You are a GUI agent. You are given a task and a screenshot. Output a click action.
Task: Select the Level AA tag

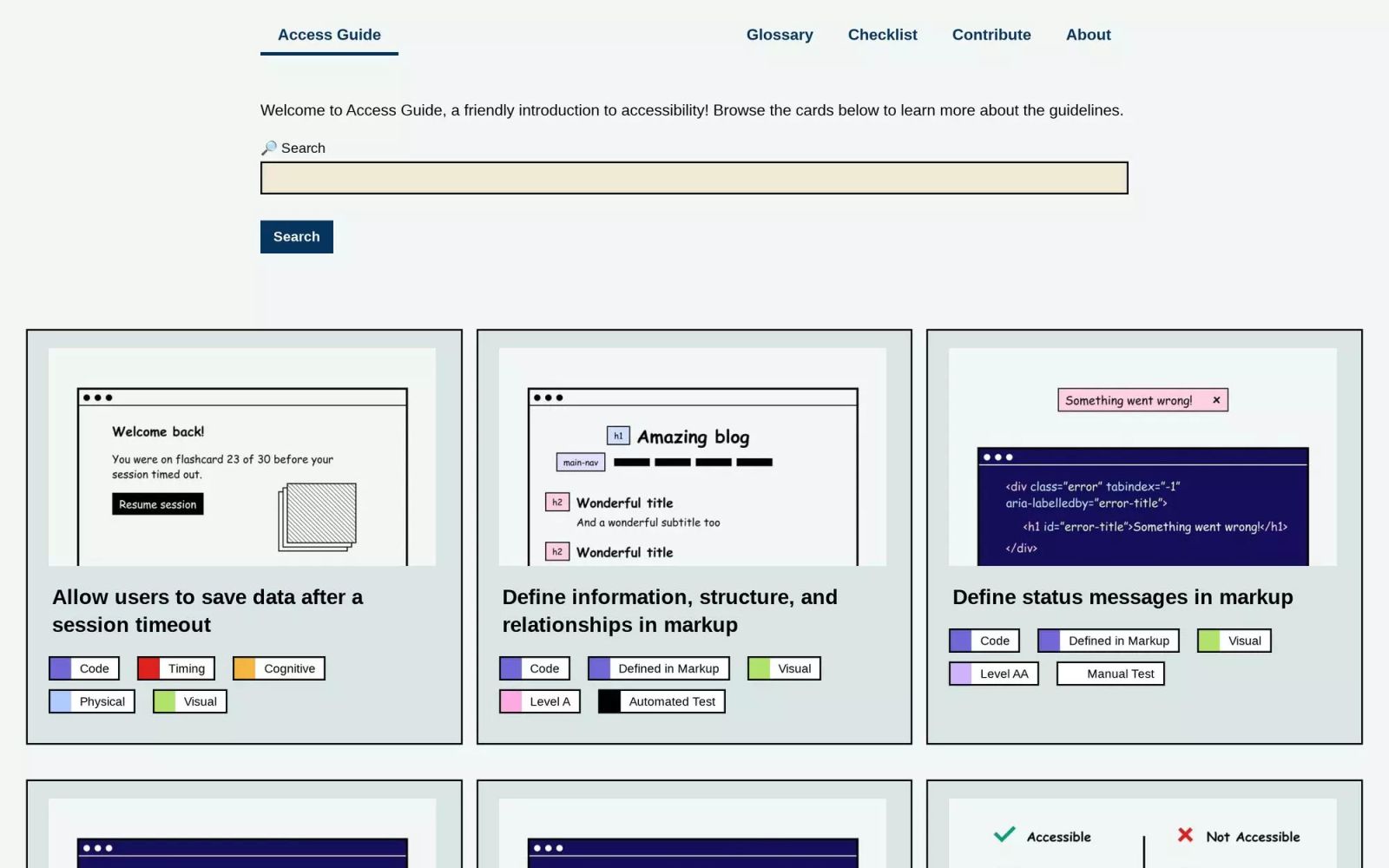(994, 674)
